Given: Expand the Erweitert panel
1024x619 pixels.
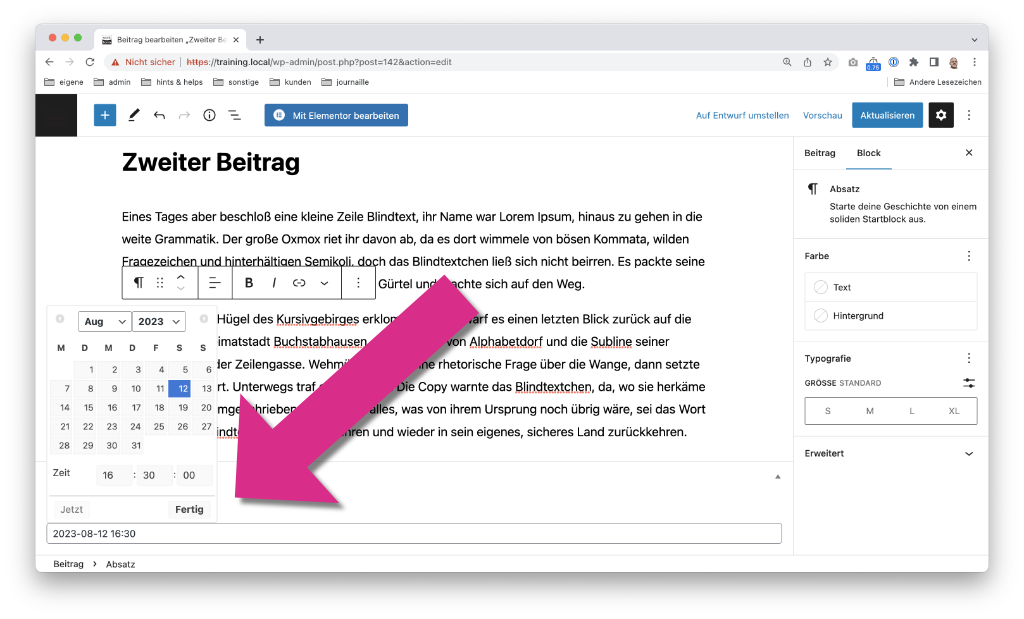Looking at the screenshot, I should [891, 453].
